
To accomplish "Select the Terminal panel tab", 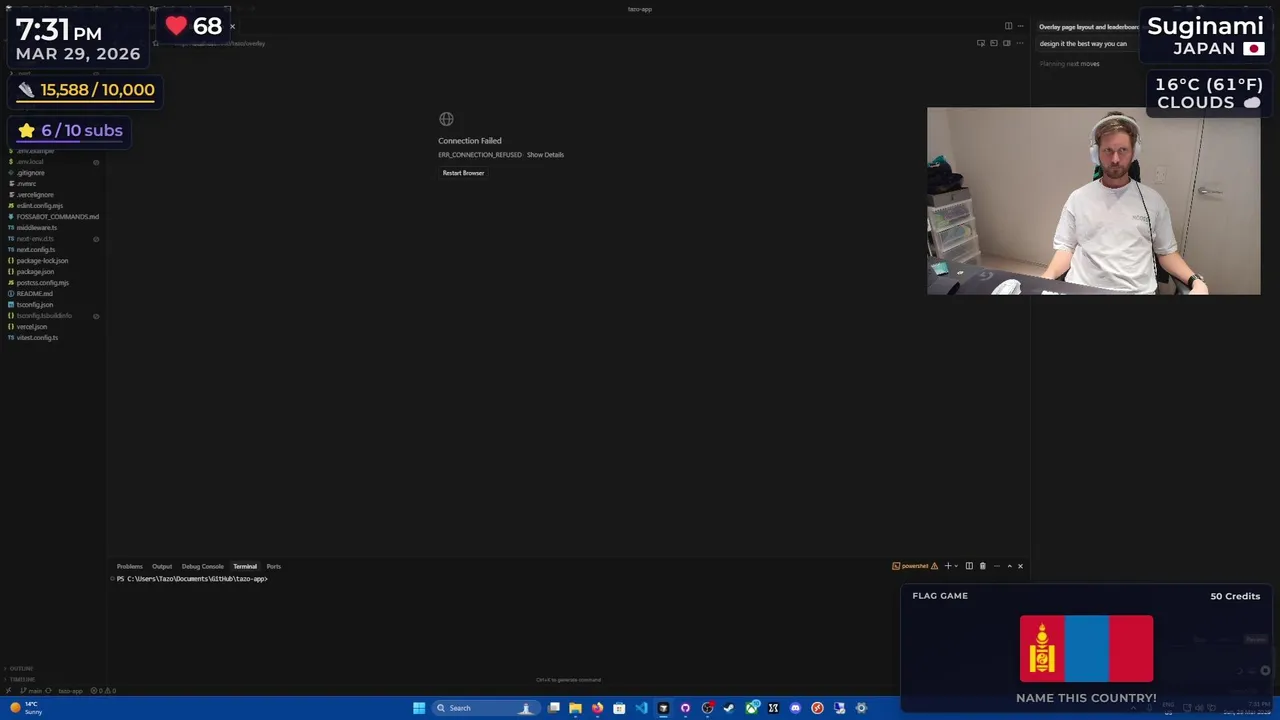I will (245, 567).
